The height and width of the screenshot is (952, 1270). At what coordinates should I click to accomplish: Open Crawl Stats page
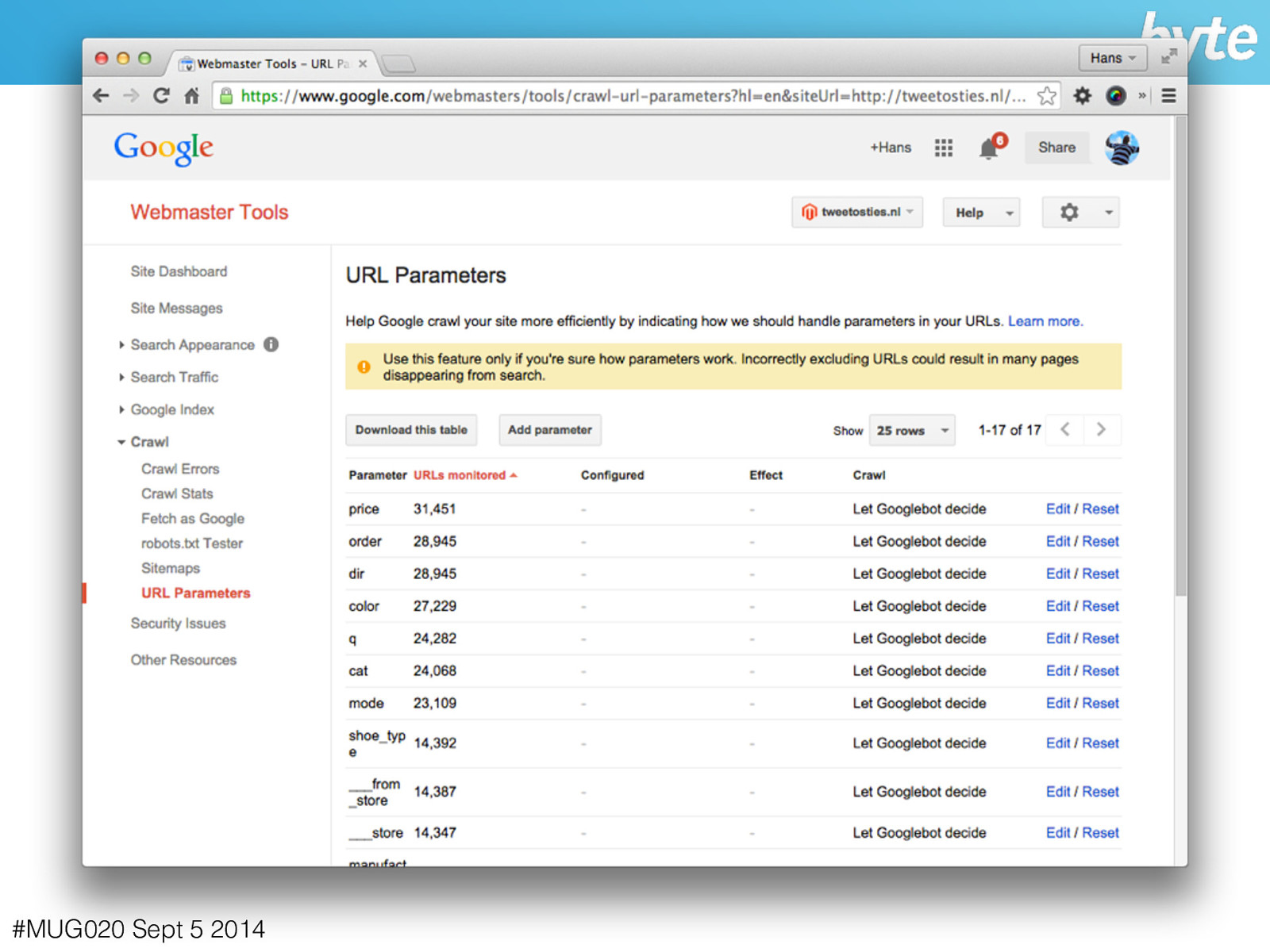177,493
